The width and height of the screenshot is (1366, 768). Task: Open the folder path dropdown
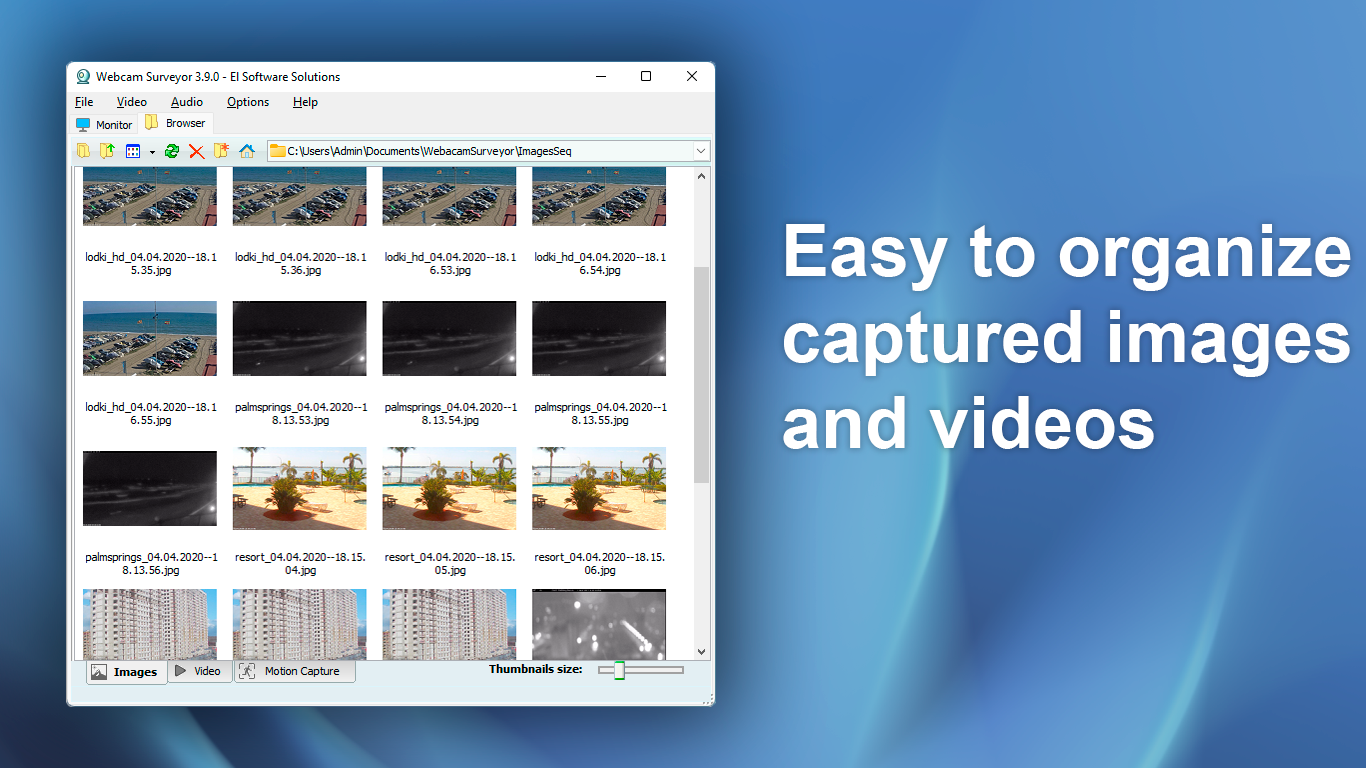(701, 151)
